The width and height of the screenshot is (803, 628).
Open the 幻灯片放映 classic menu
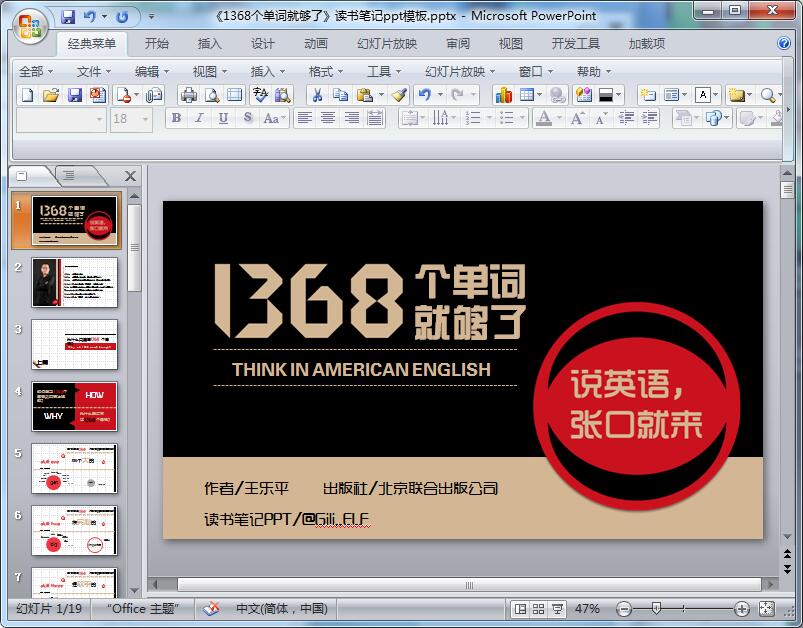click(x=459, y=71)
